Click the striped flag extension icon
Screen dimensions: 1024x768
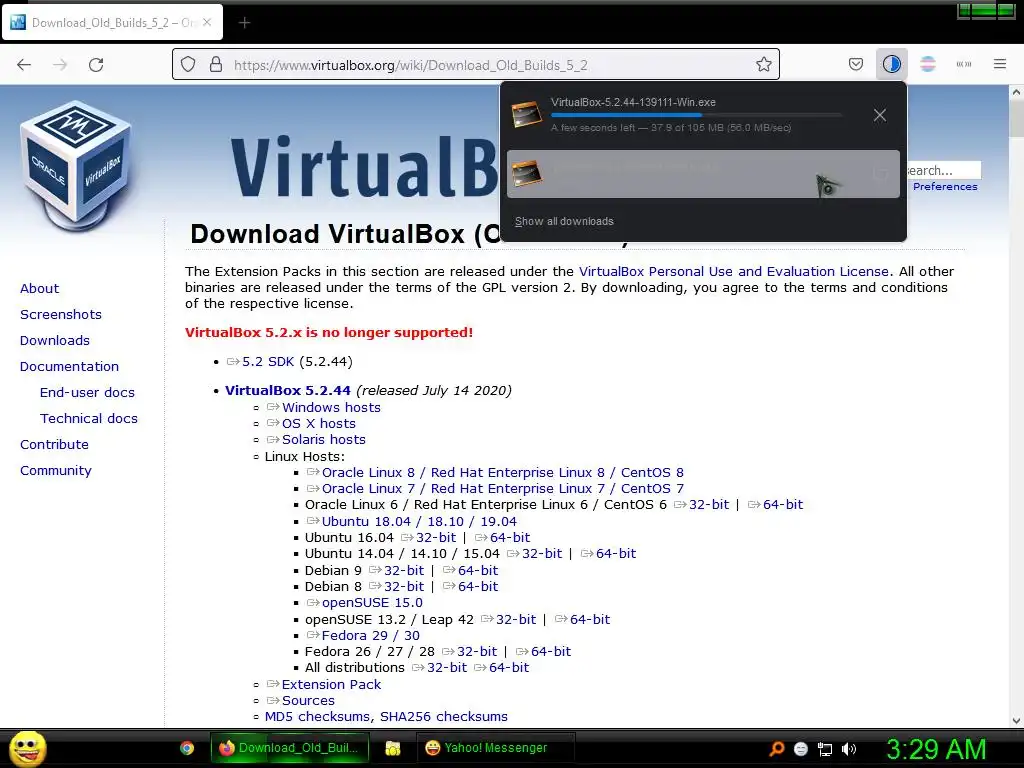coord(927,64)
